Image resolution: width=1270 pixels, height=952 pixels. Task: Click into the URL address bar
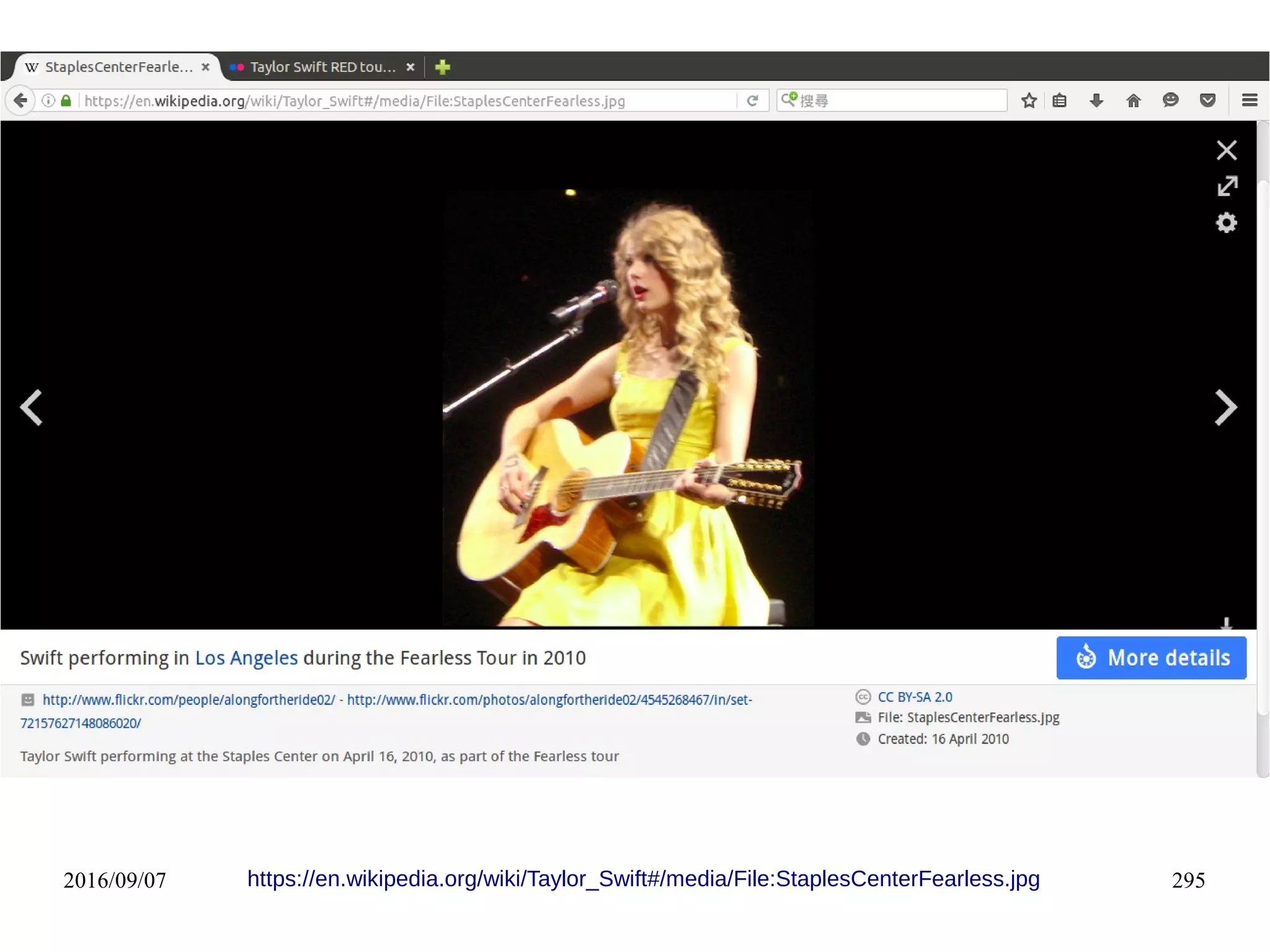[x=409, y=100]
